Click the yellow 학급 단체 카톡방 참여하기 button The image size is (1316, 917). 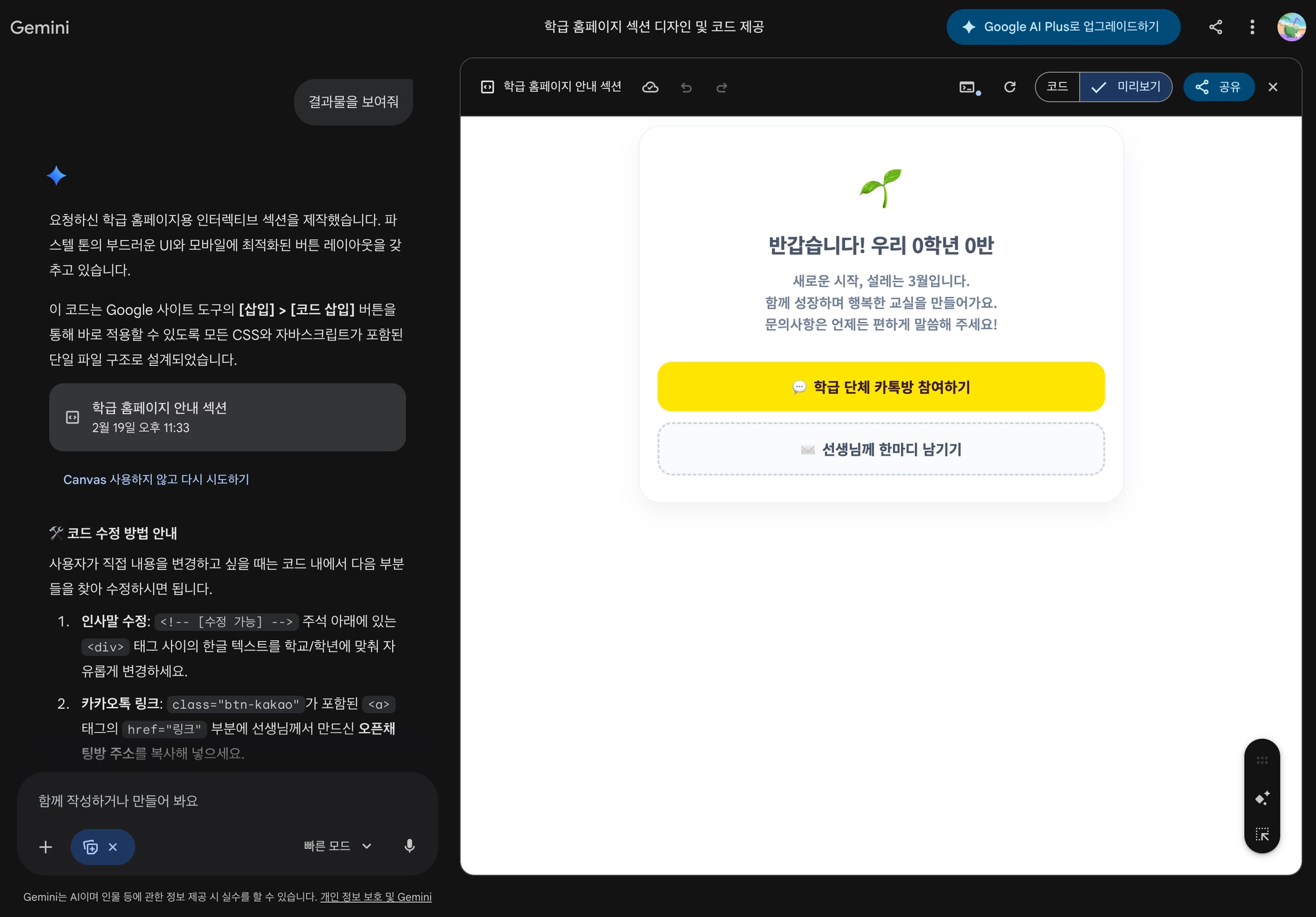(880, 387)
